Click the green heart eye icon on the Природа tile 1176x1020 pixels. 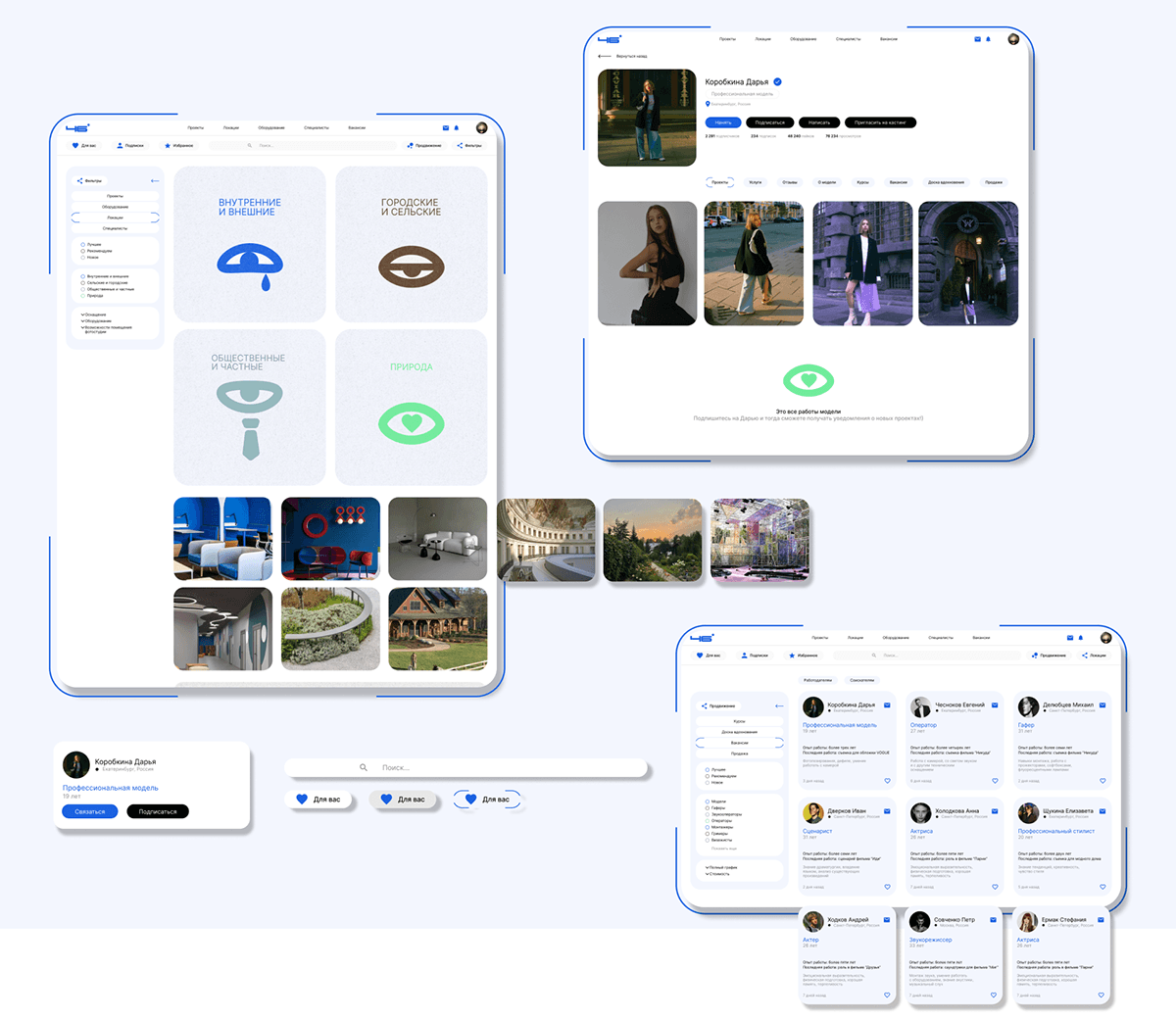tap(412, 423)
